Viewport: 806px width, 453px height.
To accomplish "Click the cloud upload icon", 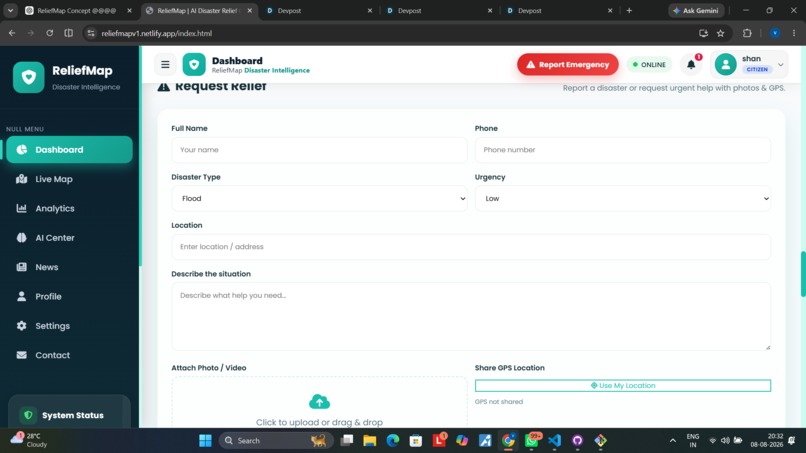I will point(319,402).
